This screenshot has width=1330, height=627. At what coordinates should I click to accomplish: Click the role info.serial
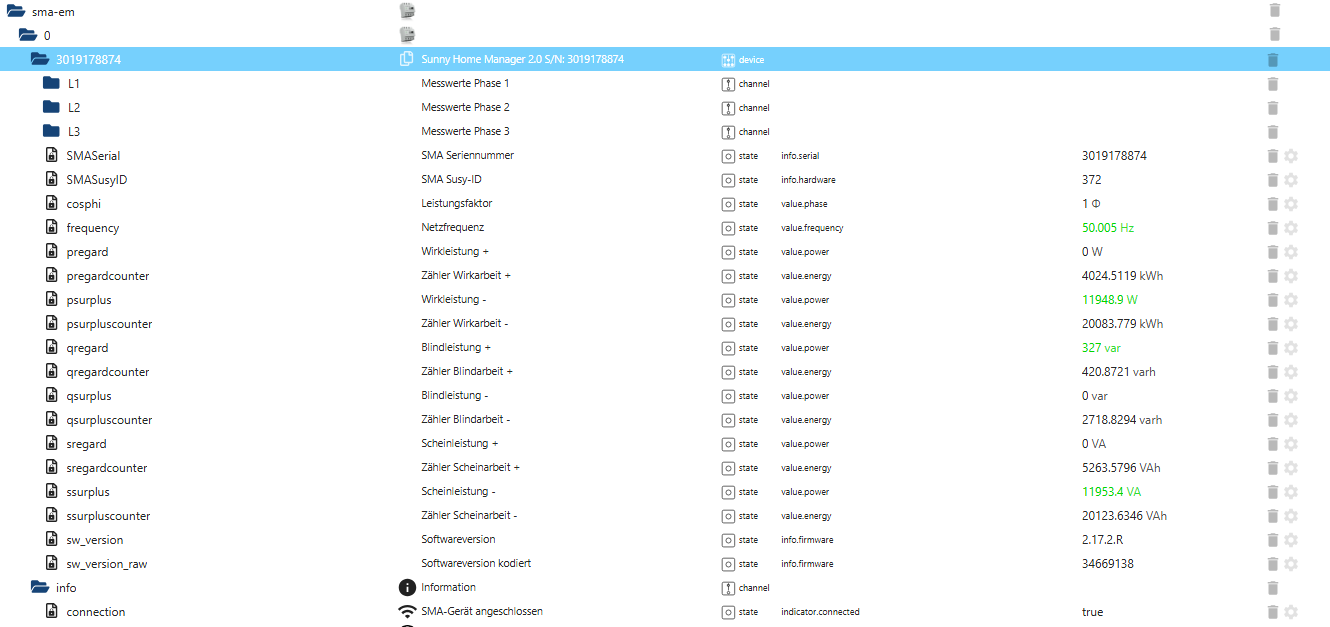(x=800, y=156)
